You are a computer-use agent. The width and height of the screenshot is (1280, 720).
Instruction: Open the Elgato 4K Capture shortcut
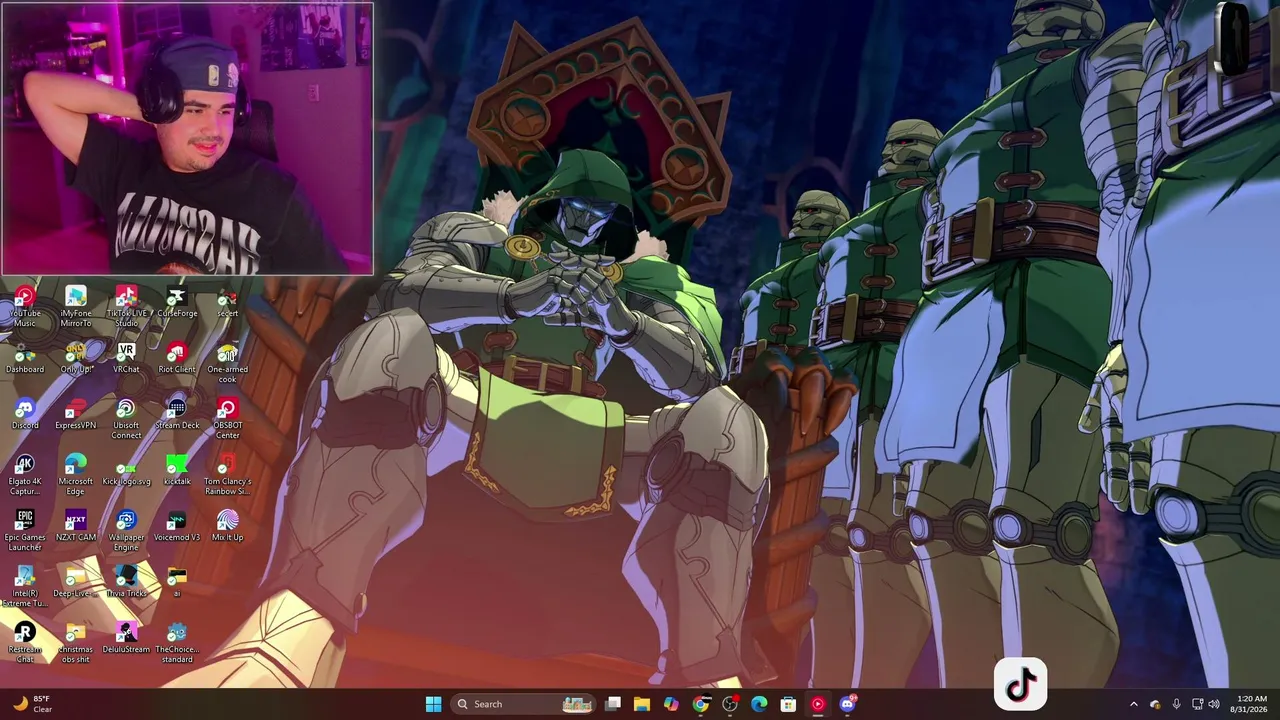pos(25,475)
